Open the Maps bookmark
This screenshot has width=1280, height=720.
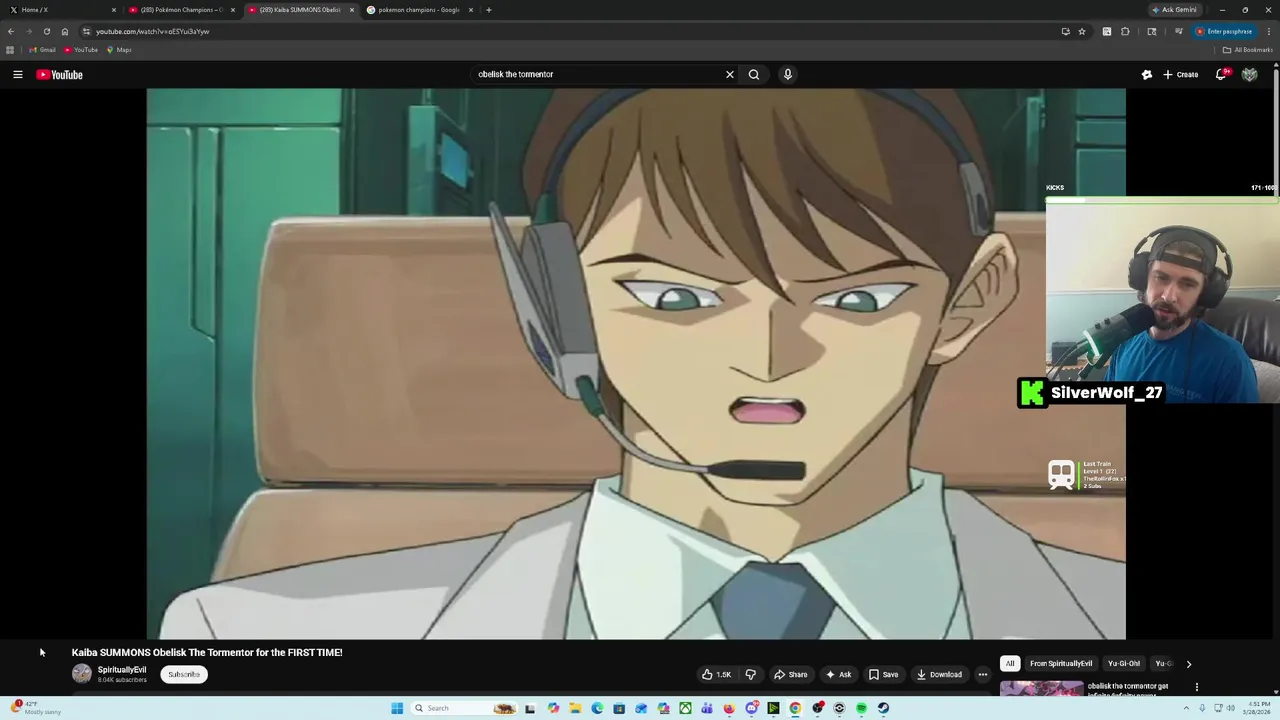[x=119, y=50]
